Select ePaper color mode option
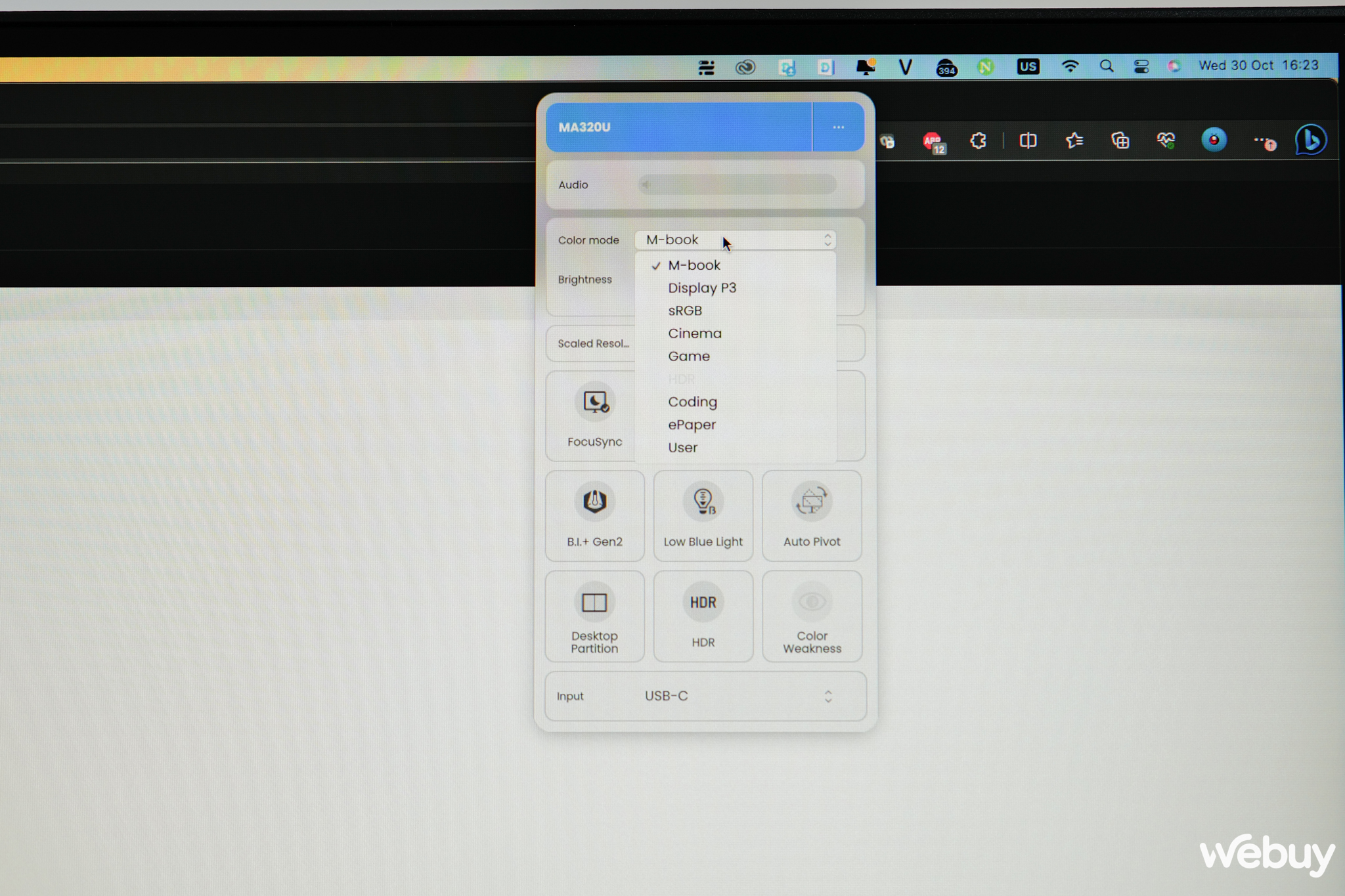 point(691,424)
